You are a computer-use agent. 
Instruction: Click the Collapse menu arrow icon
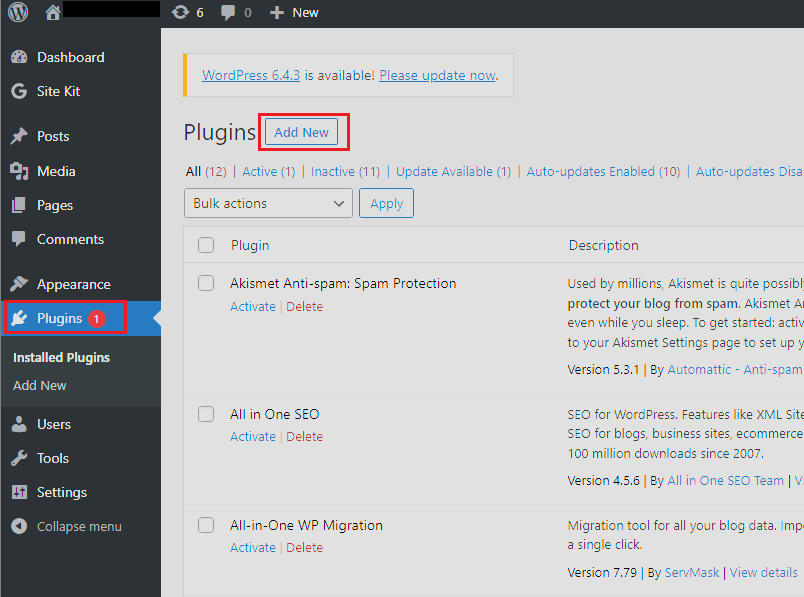click(x=19, y=526)
